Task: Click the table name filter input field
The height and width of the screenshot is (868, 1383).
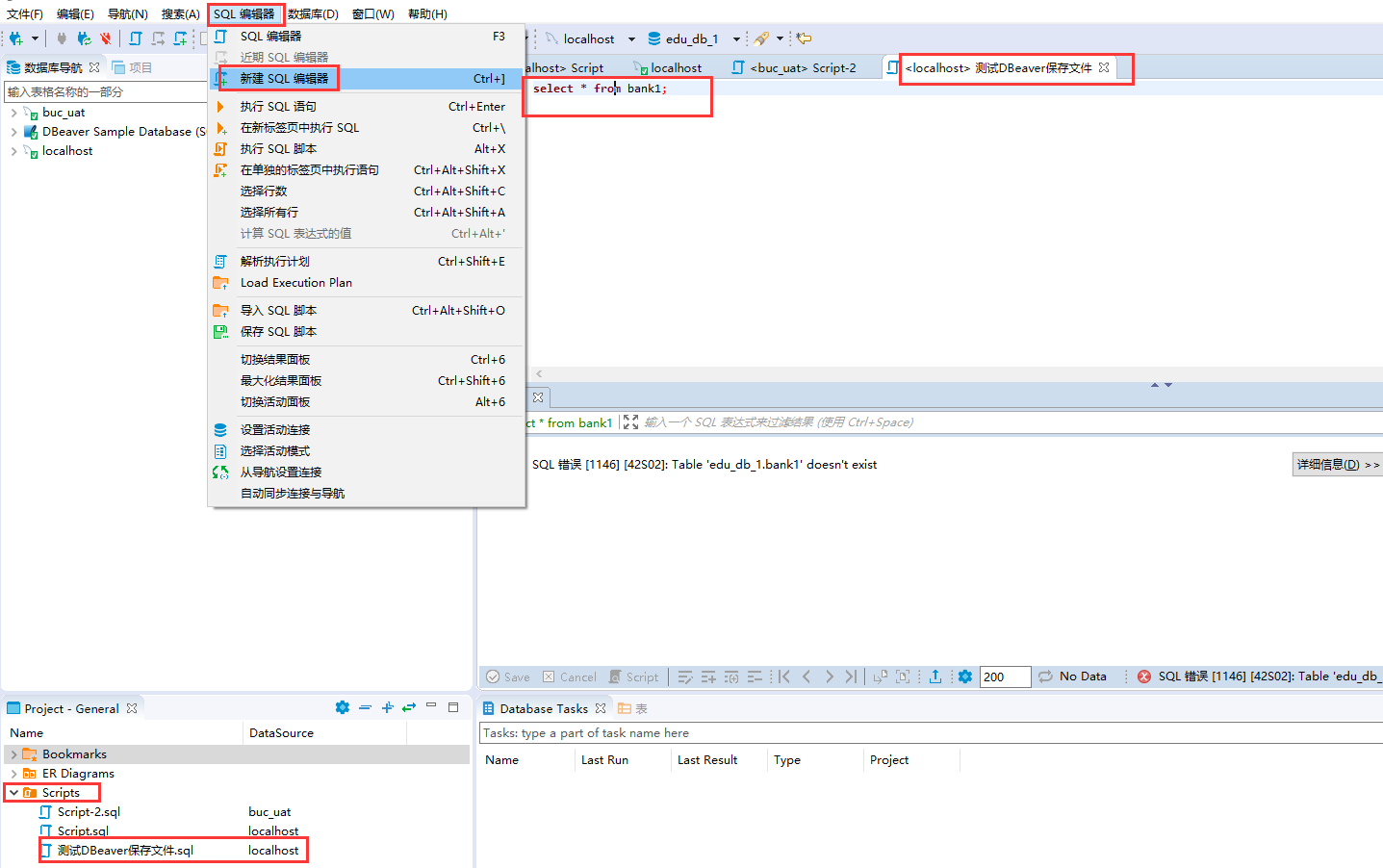Action: pos(106,91)
